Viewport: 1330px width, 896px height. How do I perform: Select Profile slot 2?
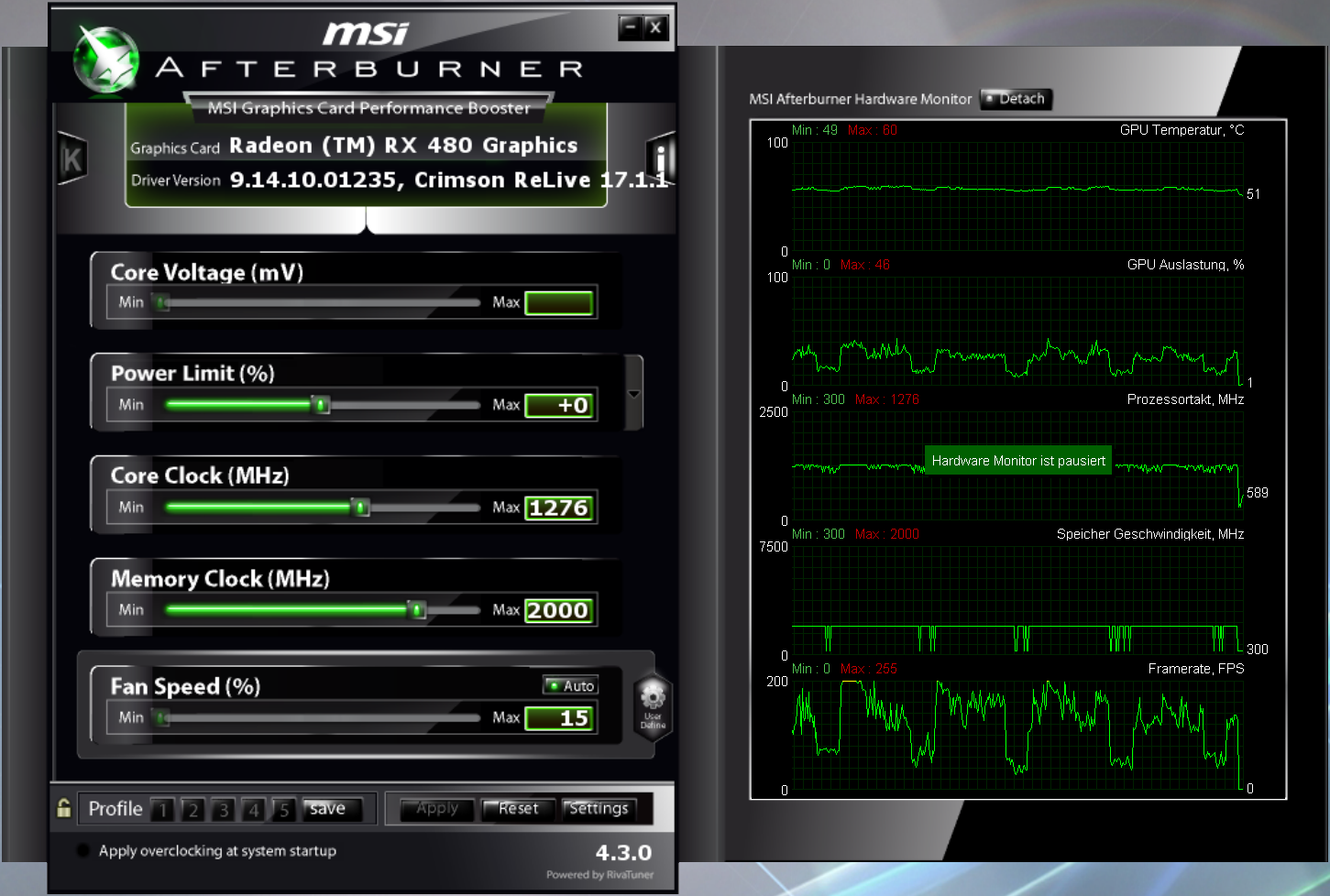pos(192,810)
